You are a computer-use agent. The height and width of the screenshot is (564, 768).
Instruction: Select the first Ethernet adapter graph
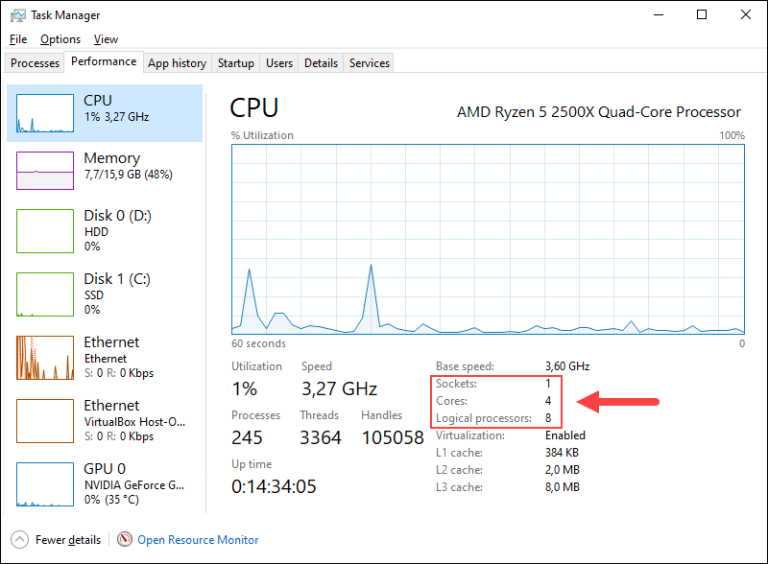(x=45, y=356)
